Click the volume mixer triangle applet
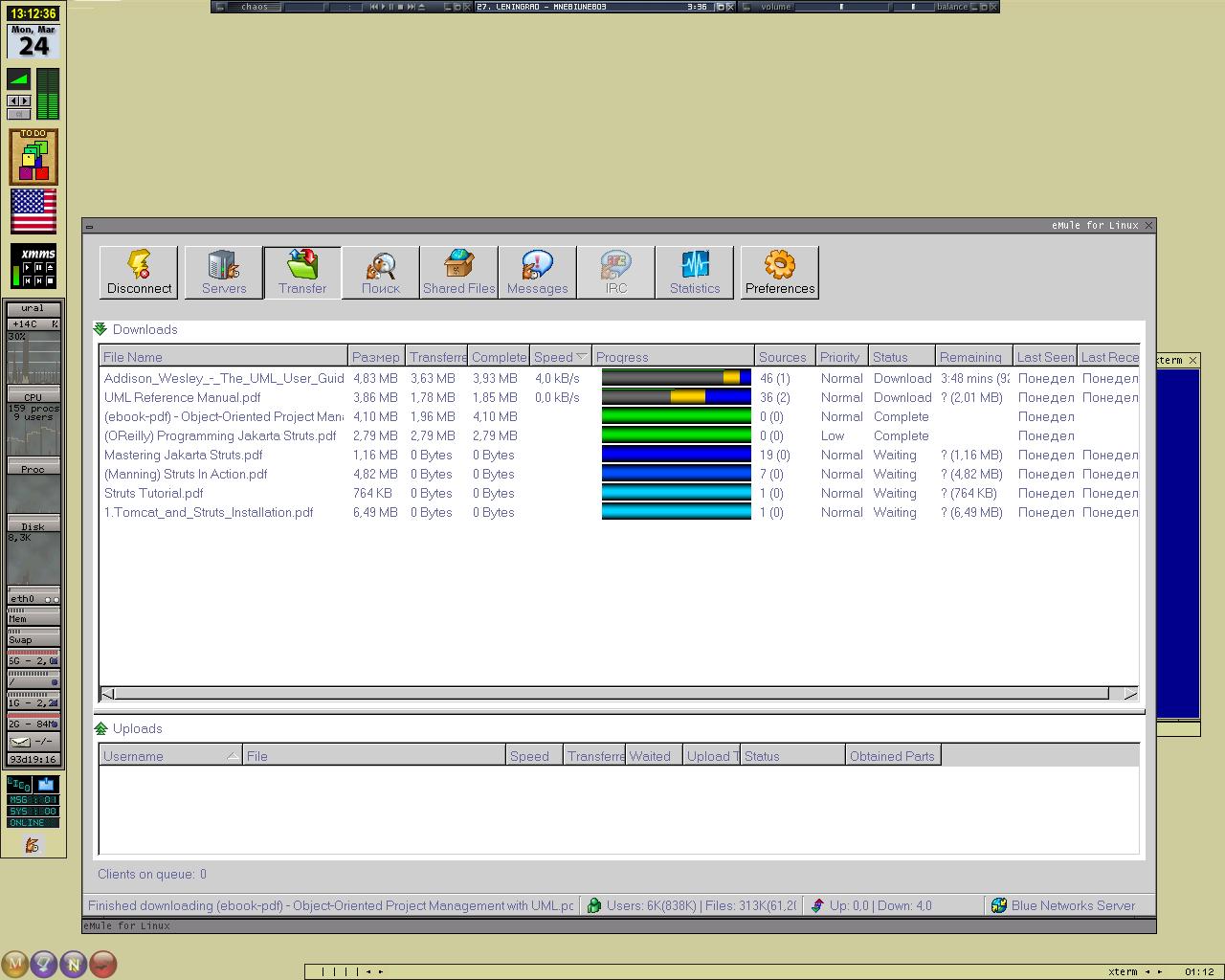Image resolution: width=1225 pixels, height=980 pixels. tap(18, 79)
